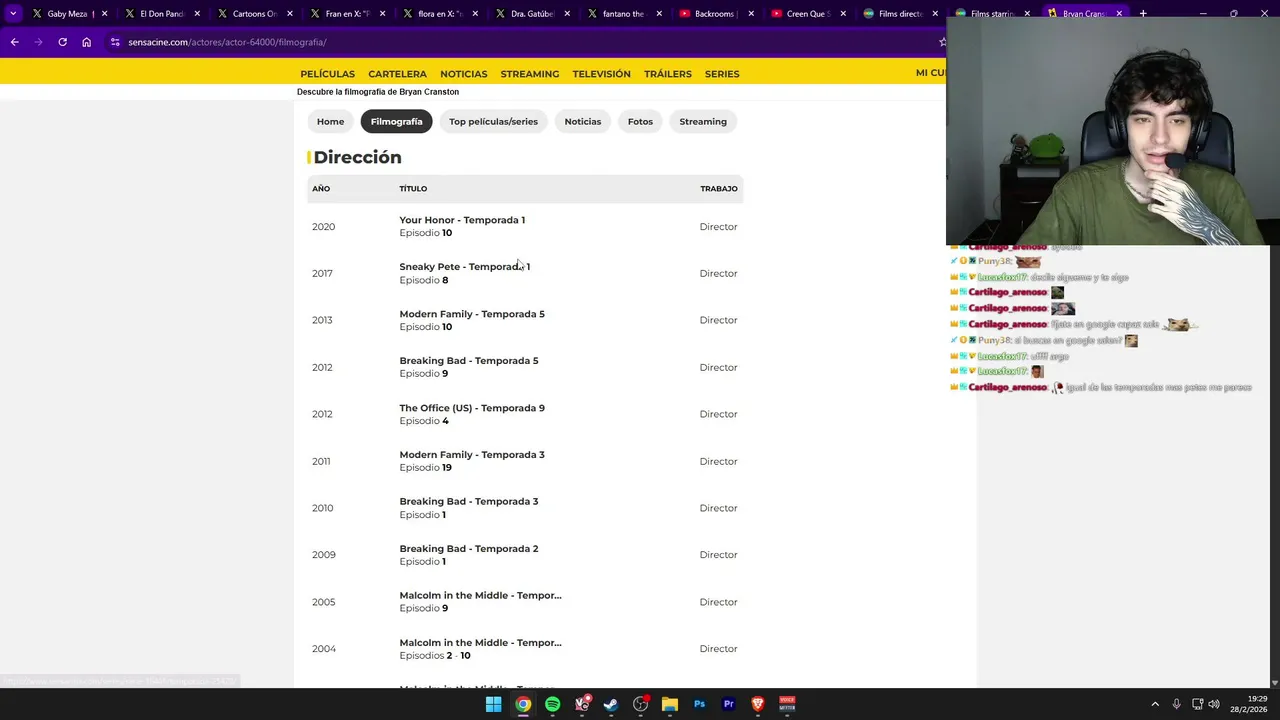Open Modern Family - Temporada 3 link
Screen dimensions: 1280x720
(472, 455)
